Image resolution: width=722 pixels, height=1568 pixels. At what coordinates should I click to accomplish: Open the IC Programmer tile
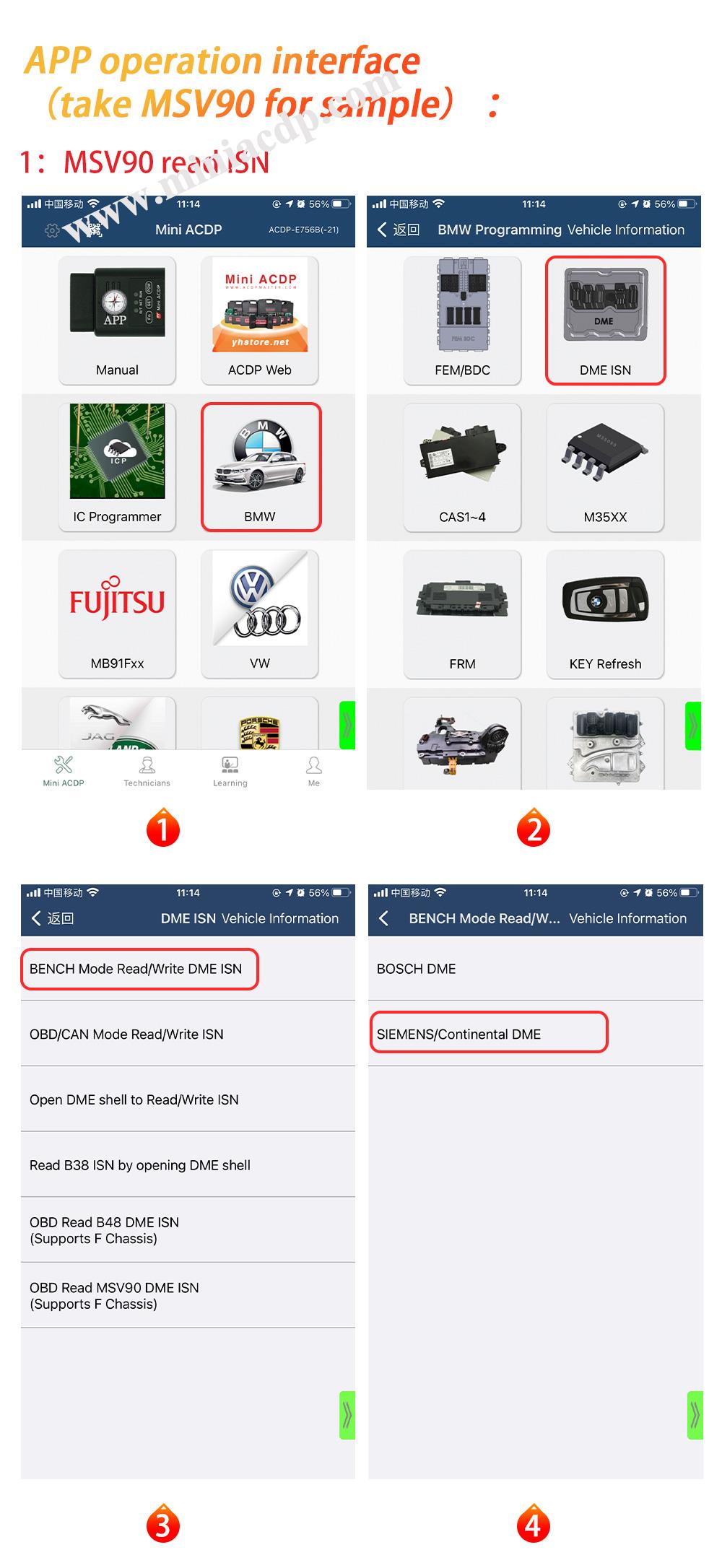coord(117,467)
